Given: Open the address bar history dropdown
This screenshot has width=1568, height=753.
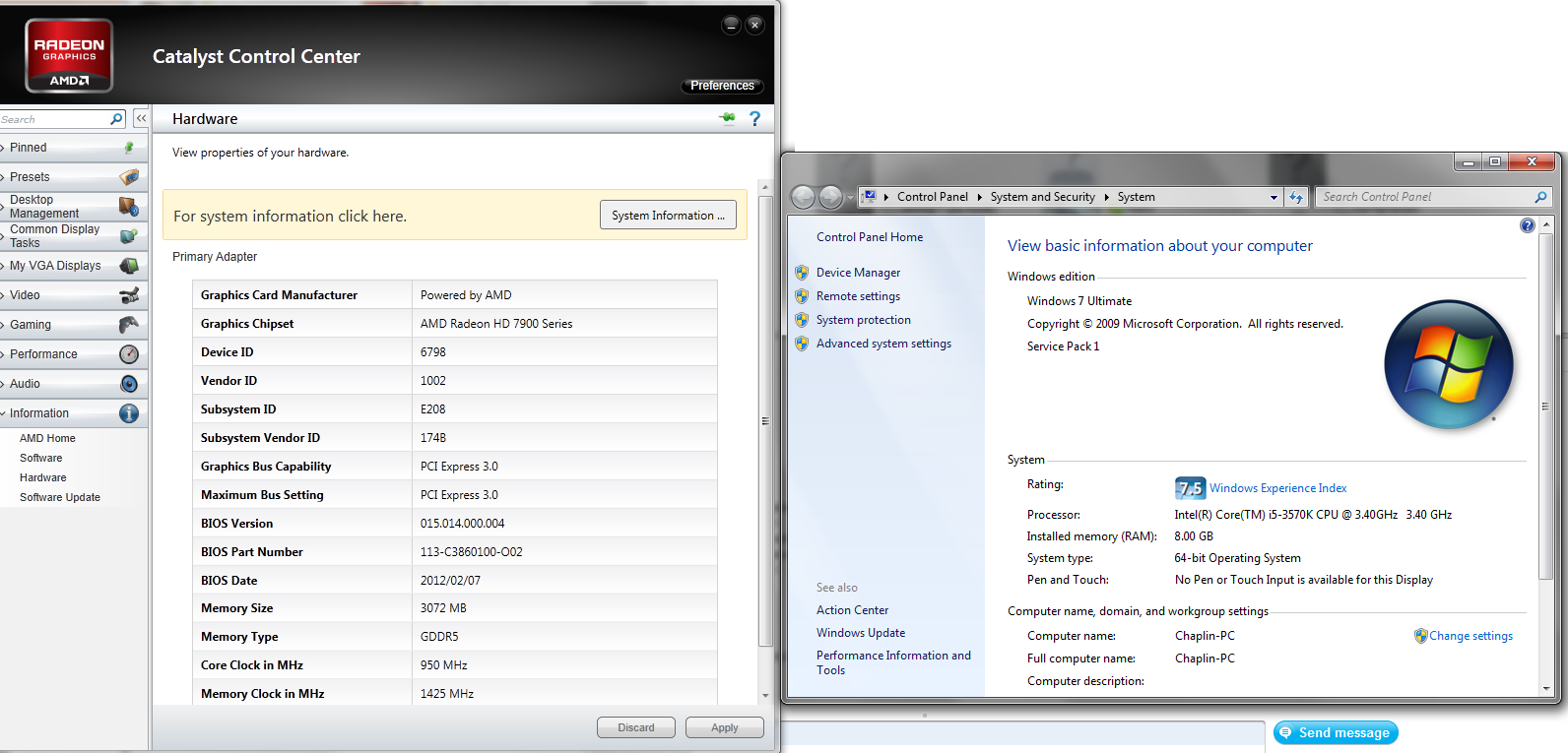Looking at the screenshot, I should (x=1274, y=197).
